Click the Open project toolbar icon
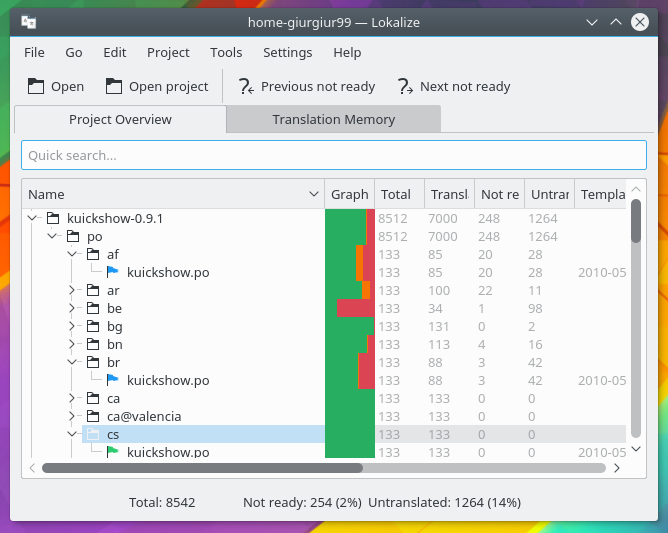Image resolution: width=668 pixels, height=533 pixels. point(114,86)
